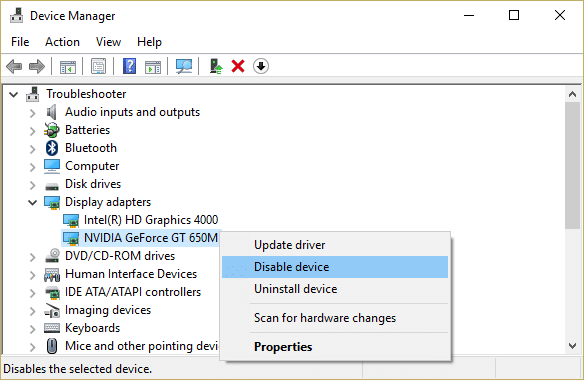584x380 pixels.
Task: Expand IDE ATA/ATAPI controllers
Action: (33, 293)
